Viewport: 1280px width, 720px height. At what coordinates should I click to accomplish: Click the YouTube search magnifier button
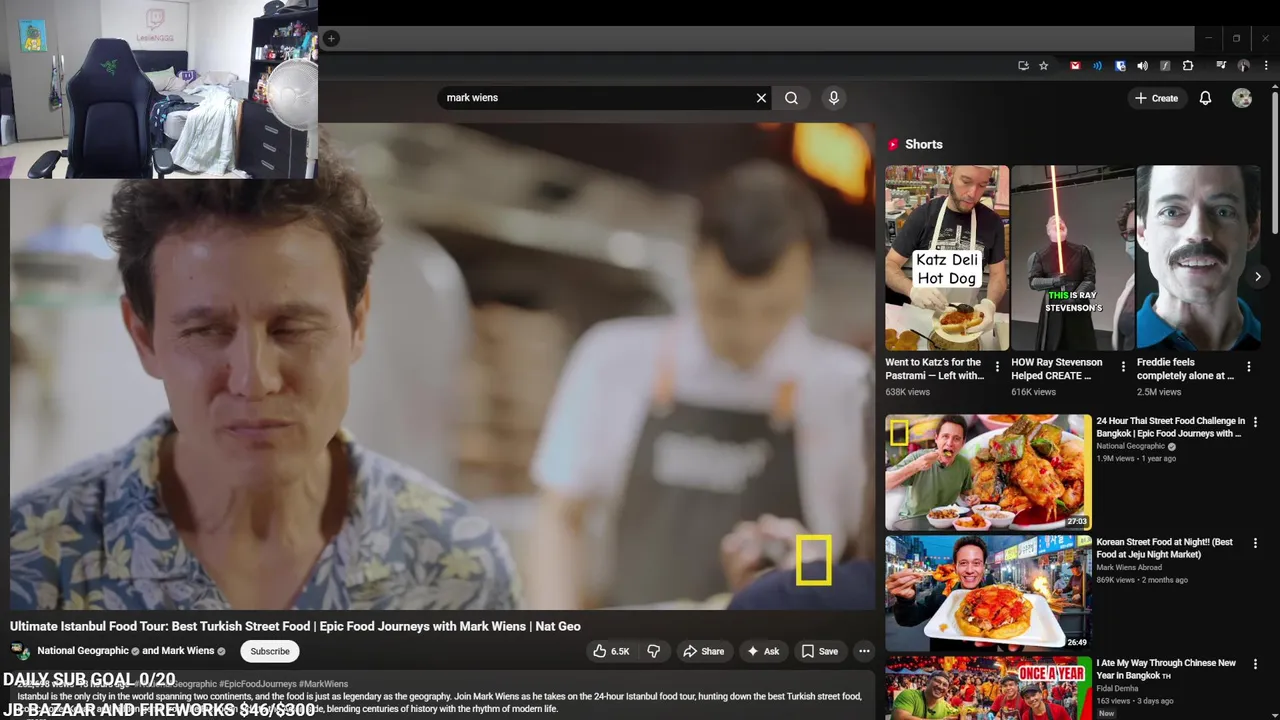(791, 98)
